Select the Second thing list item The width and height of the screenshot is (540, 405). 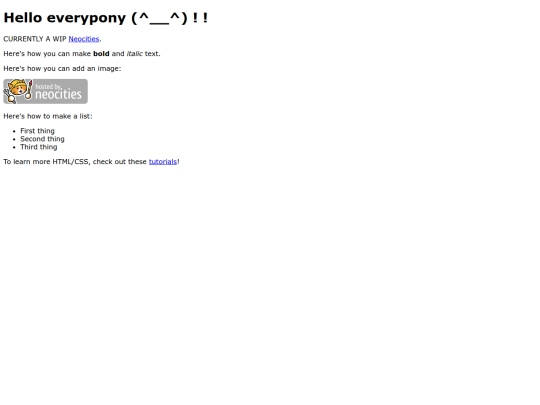click(x=42, y=139)
